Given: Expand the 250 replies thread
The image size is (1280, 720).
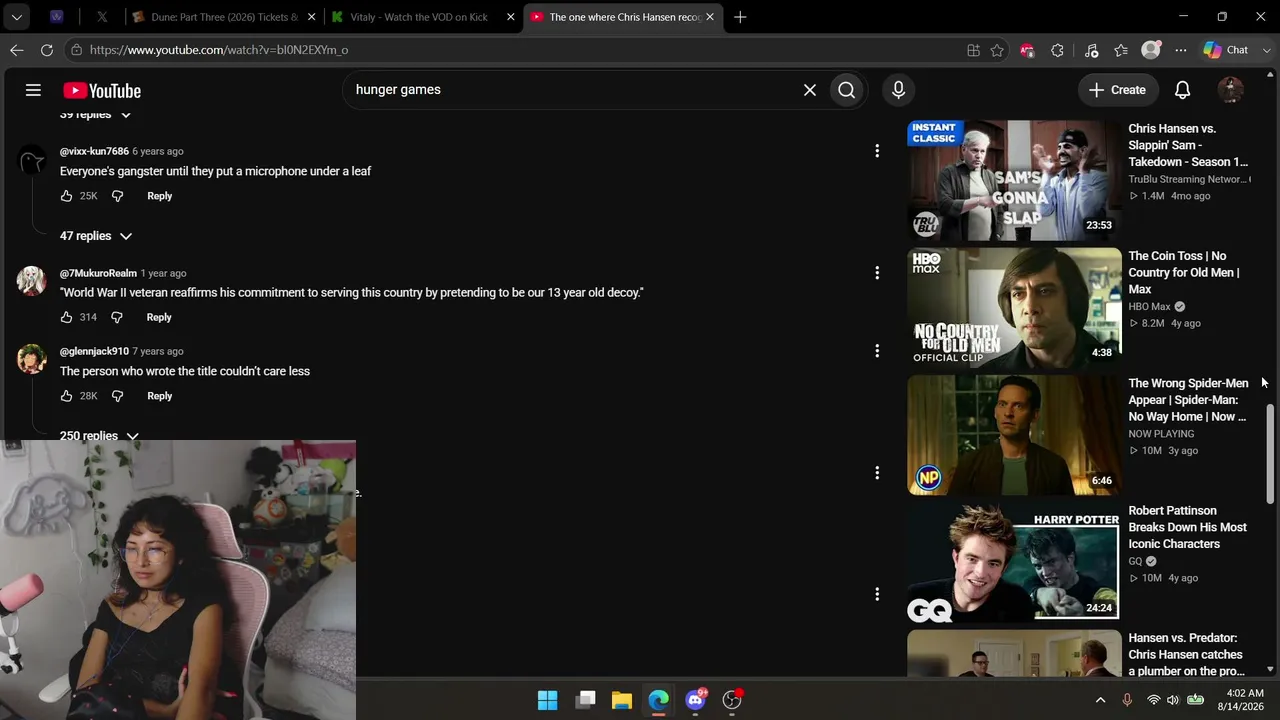Looking at the screenshot, I should click(x=99, y=435).
